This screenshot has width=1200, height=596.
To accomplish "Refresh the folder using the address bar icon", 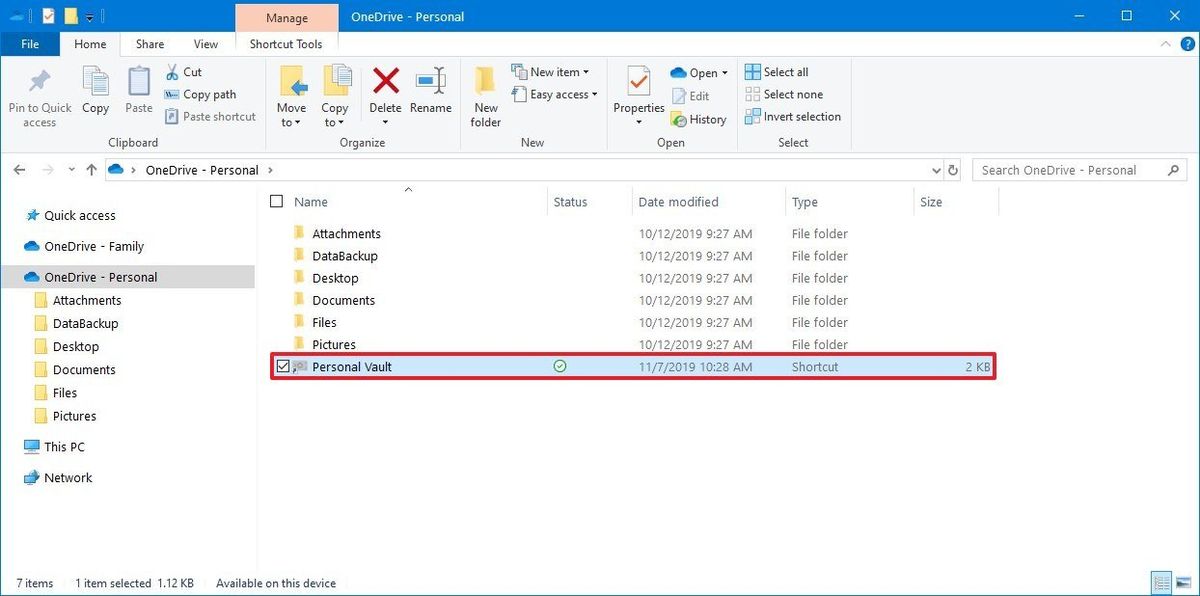I will coord(952,170).
